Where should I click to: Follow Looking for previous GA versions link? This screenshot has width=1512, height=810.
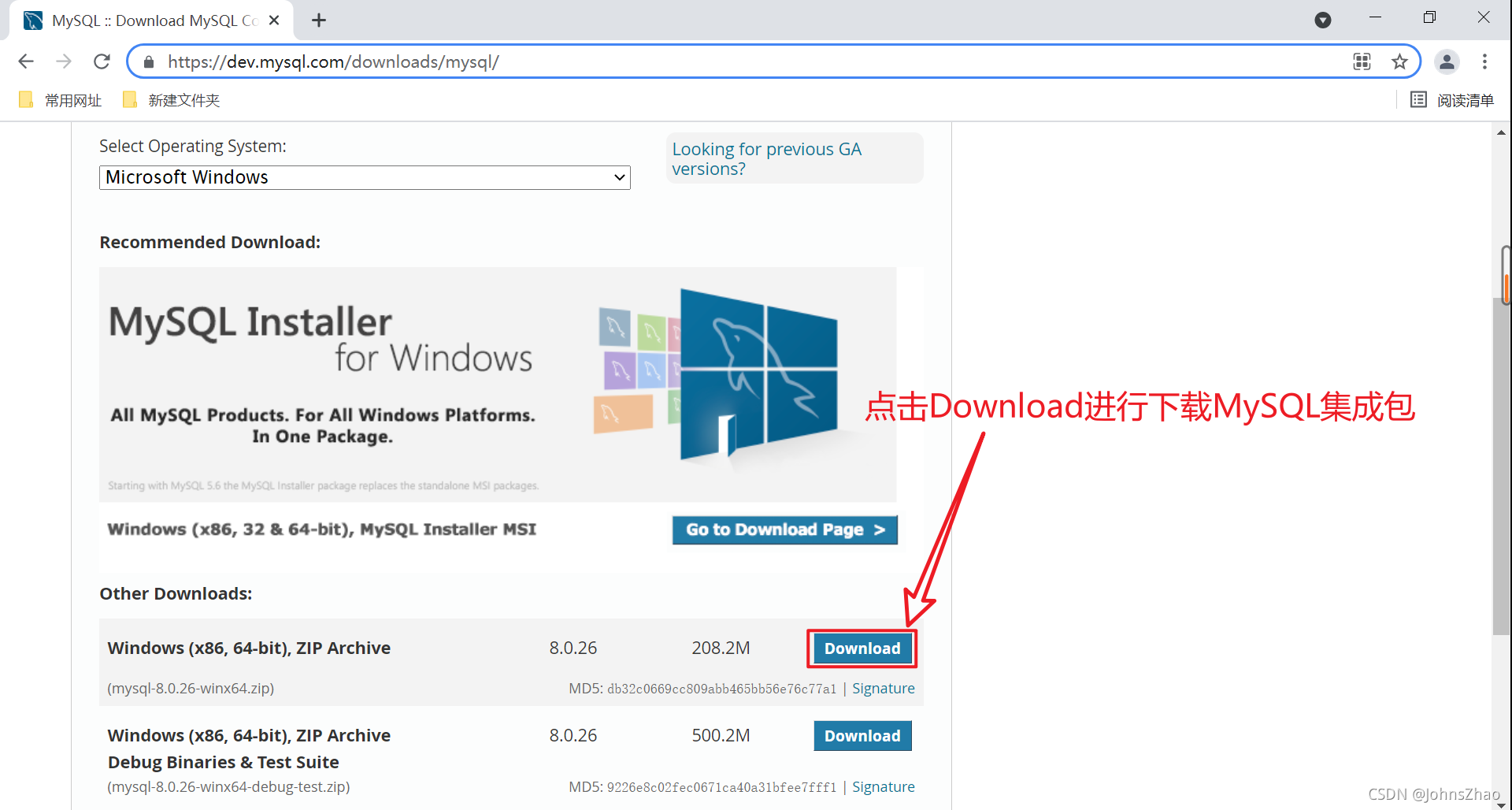click(x=766, y=158)
